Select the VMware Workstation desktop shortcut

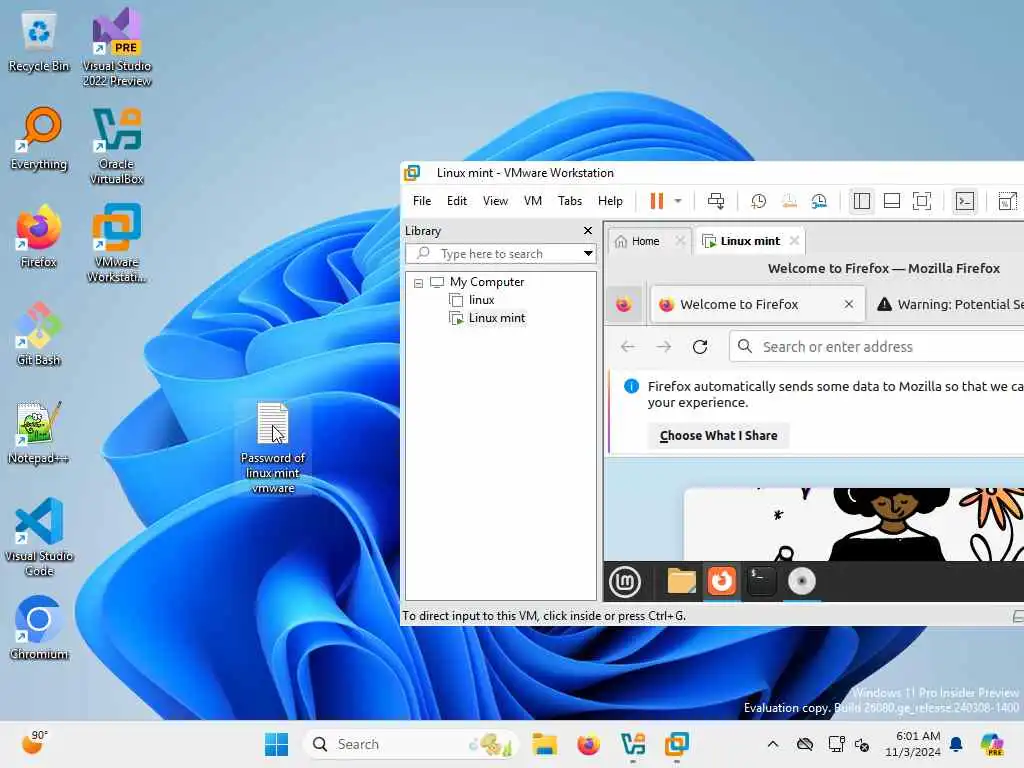click(117, 244)
